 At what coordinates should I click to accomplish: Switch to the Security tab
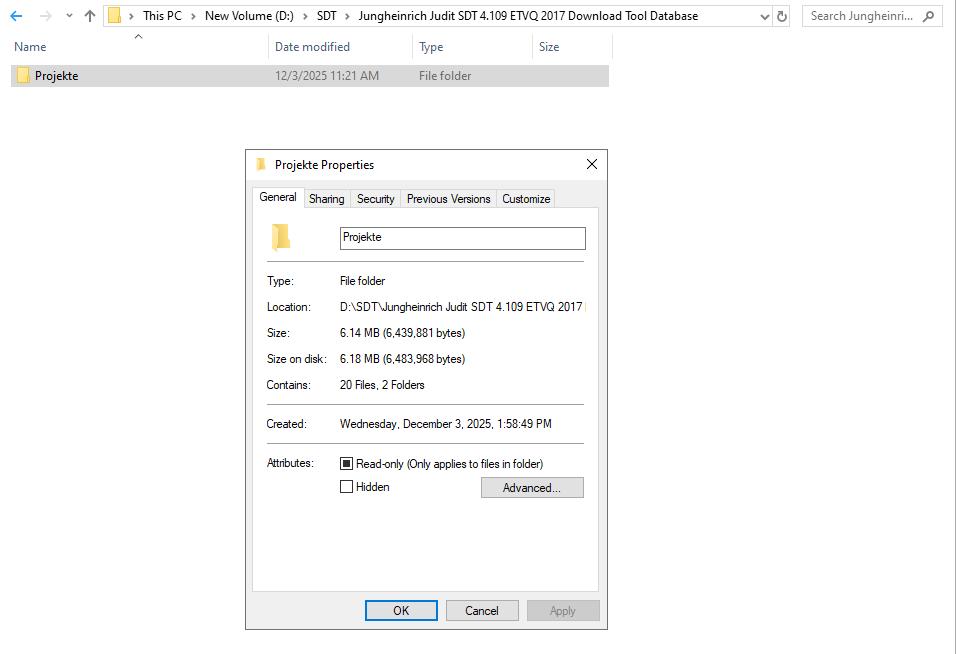(376, 199)
